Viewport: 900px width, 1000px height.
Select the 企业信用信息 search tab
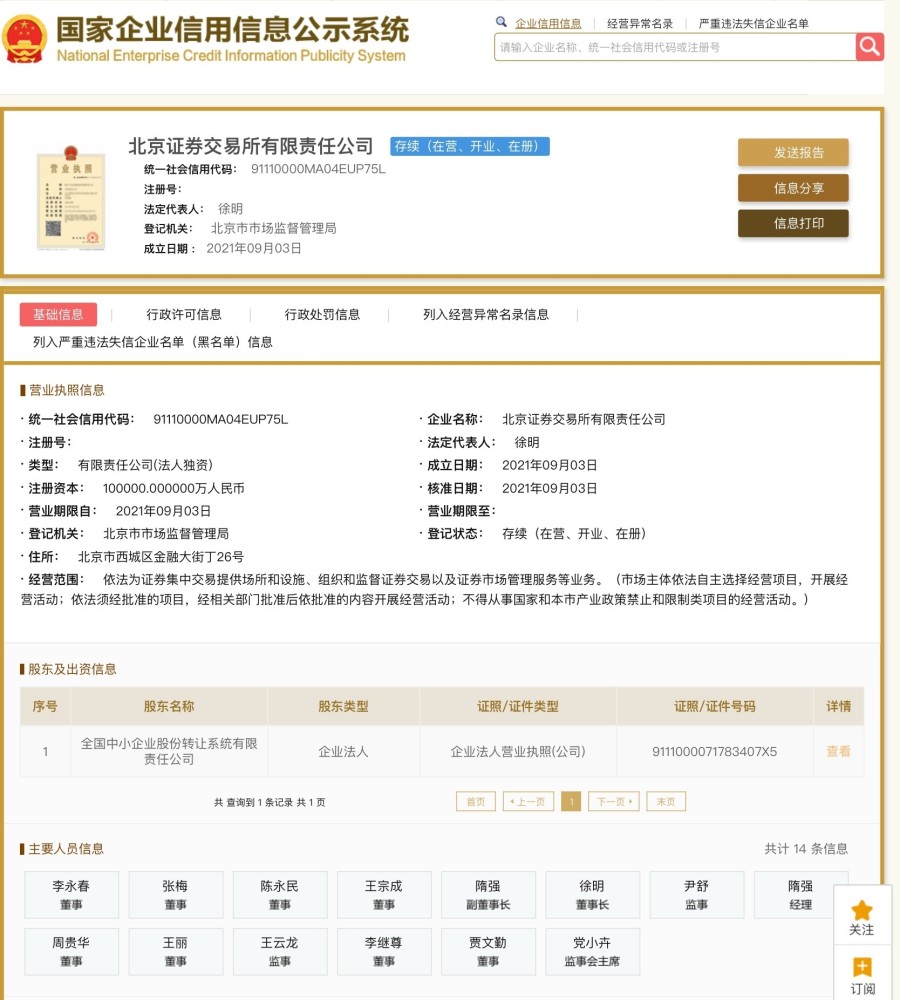(x=548, y=24)
